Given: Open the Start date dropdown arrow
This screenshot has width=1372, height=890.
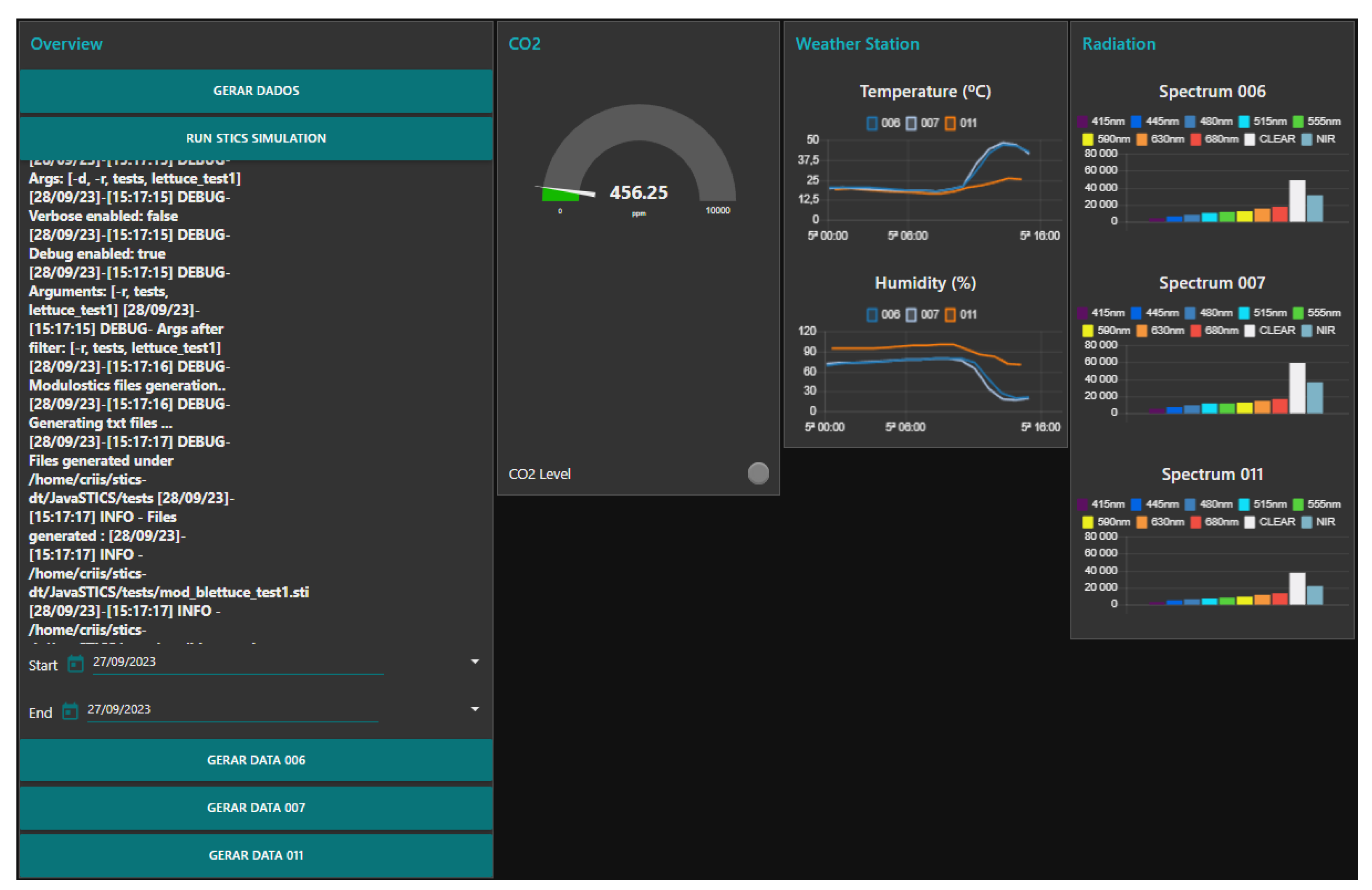Looking at the screenshot, I should 475,661.
